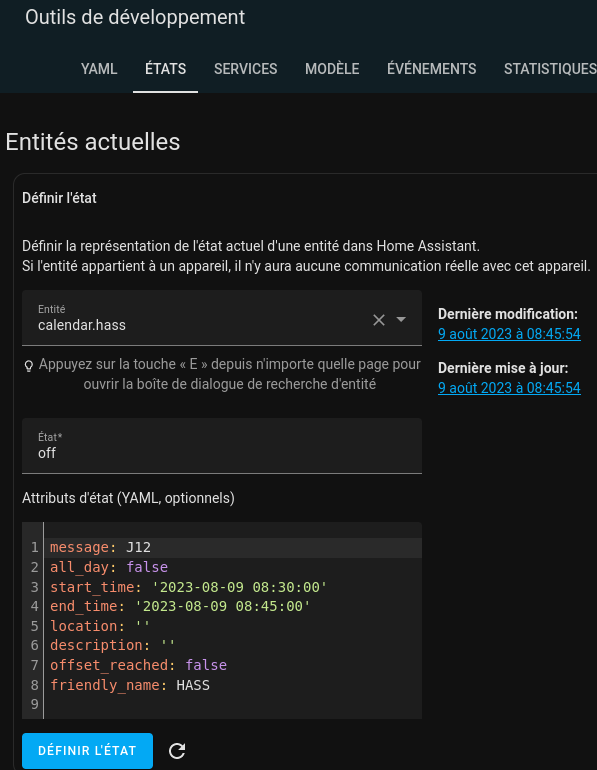The height and width of the screenshot is (770, 597).
Task: Click the friendly_name: HASS line
Action: [x=235, y=685]
